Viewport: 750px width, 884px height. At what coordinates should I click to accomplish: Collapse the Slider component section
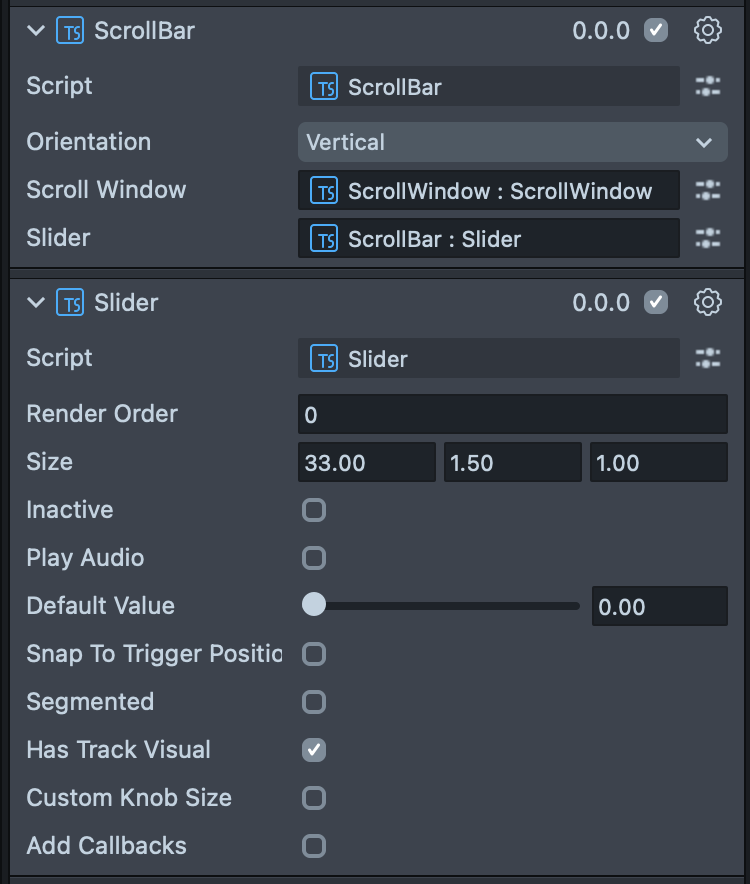tap(37, 302)
